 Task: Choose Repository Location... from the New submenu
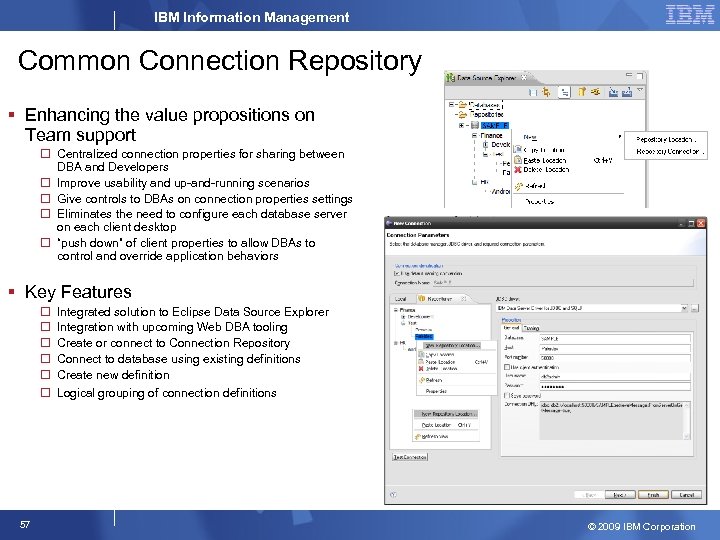[x=666, y=139]
